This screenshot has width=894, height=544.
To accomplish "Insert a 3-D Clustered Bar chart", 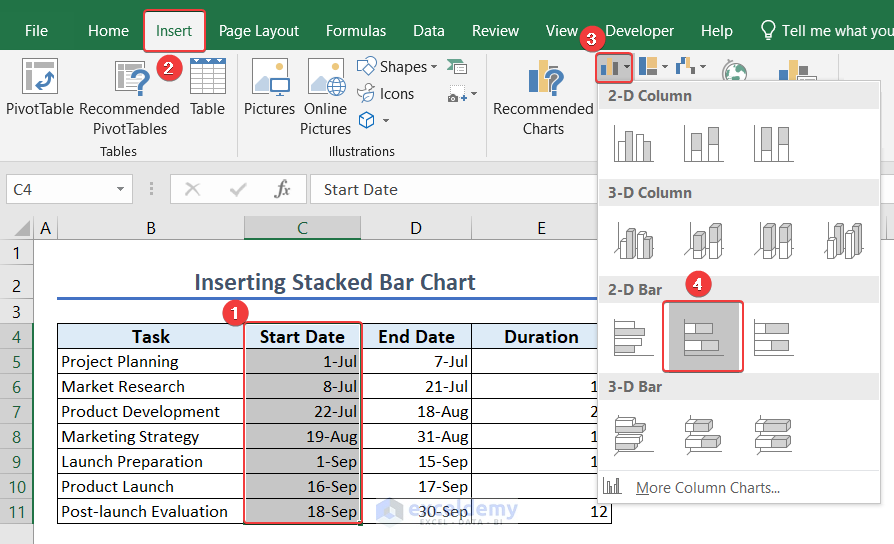I will [x=633, y=435].
